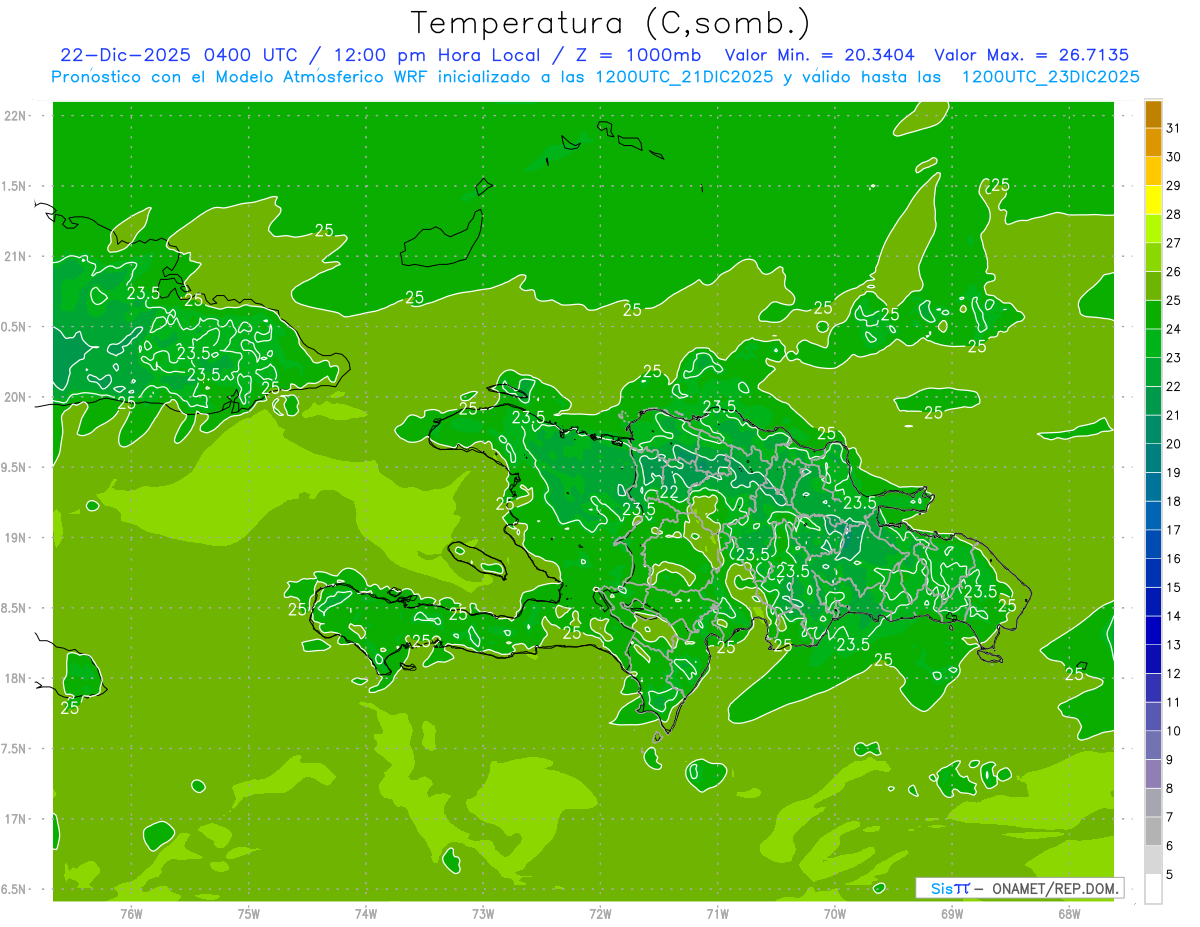Click the "9.5N" latitude axis label
This screenshot has width=1200, height=927.
[x=15, y=468]
